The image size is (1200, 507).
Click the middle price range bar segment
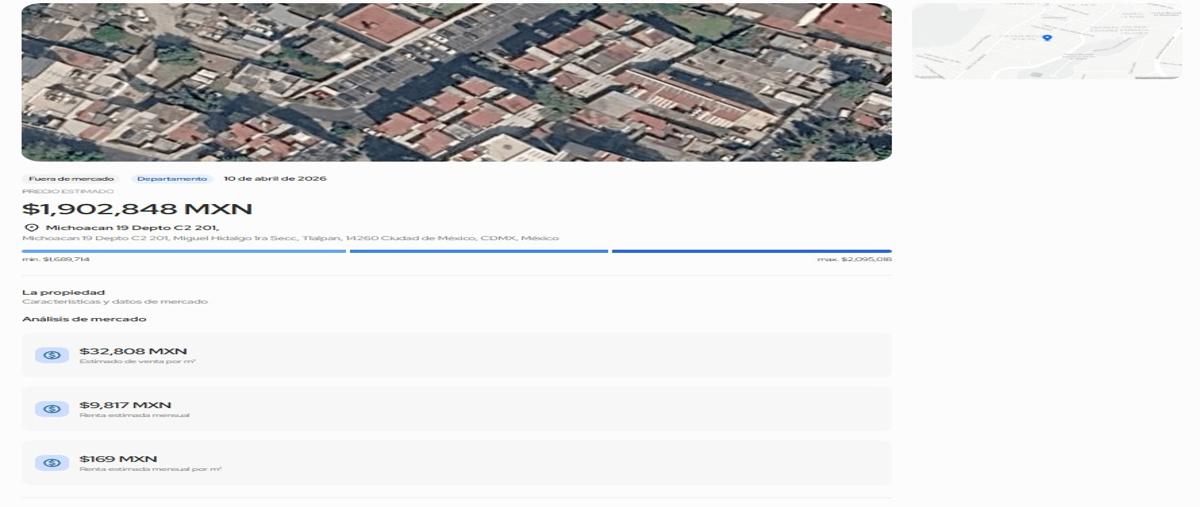point(479,251)
